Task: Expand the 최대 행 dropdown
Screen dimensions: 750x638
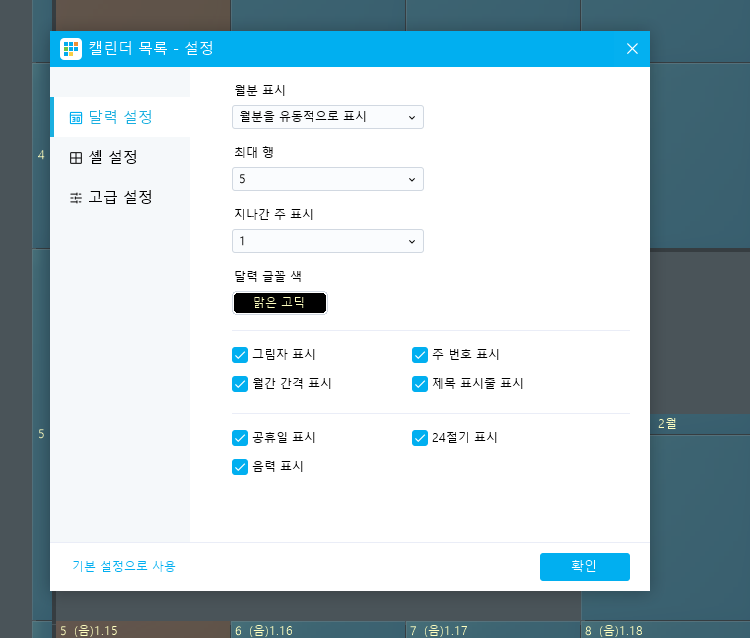Action: pyautogui.click(x=328, y=179)
